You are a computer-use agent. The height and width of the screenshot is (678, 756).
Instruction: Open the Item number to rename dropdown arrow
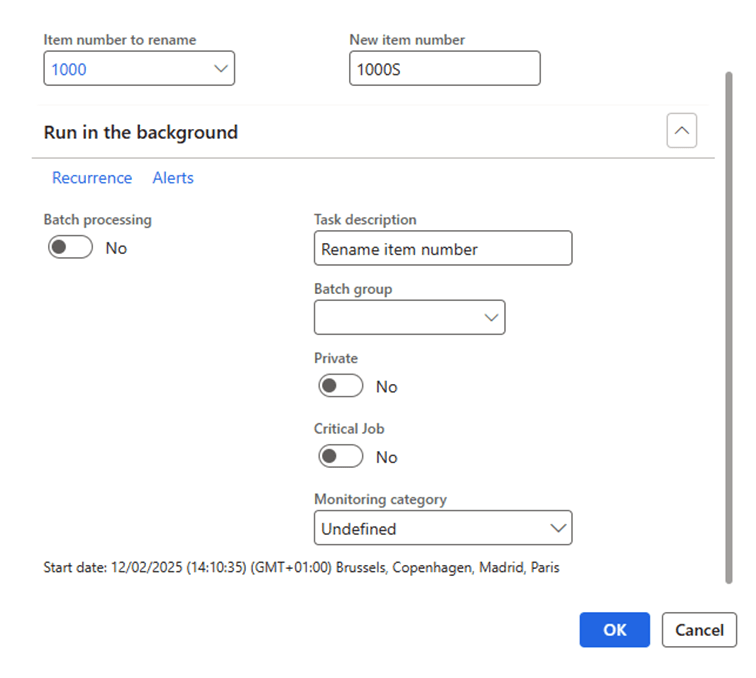(x=221, y=69)
